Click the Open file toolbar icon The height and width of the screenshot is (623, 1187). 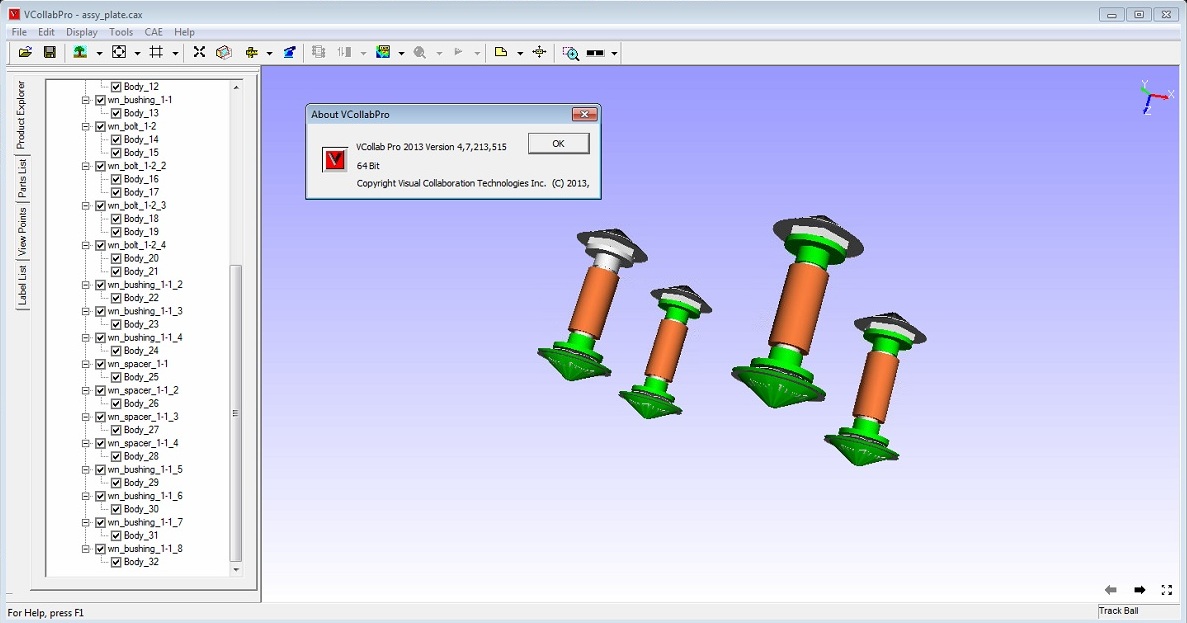coord(25,52)
